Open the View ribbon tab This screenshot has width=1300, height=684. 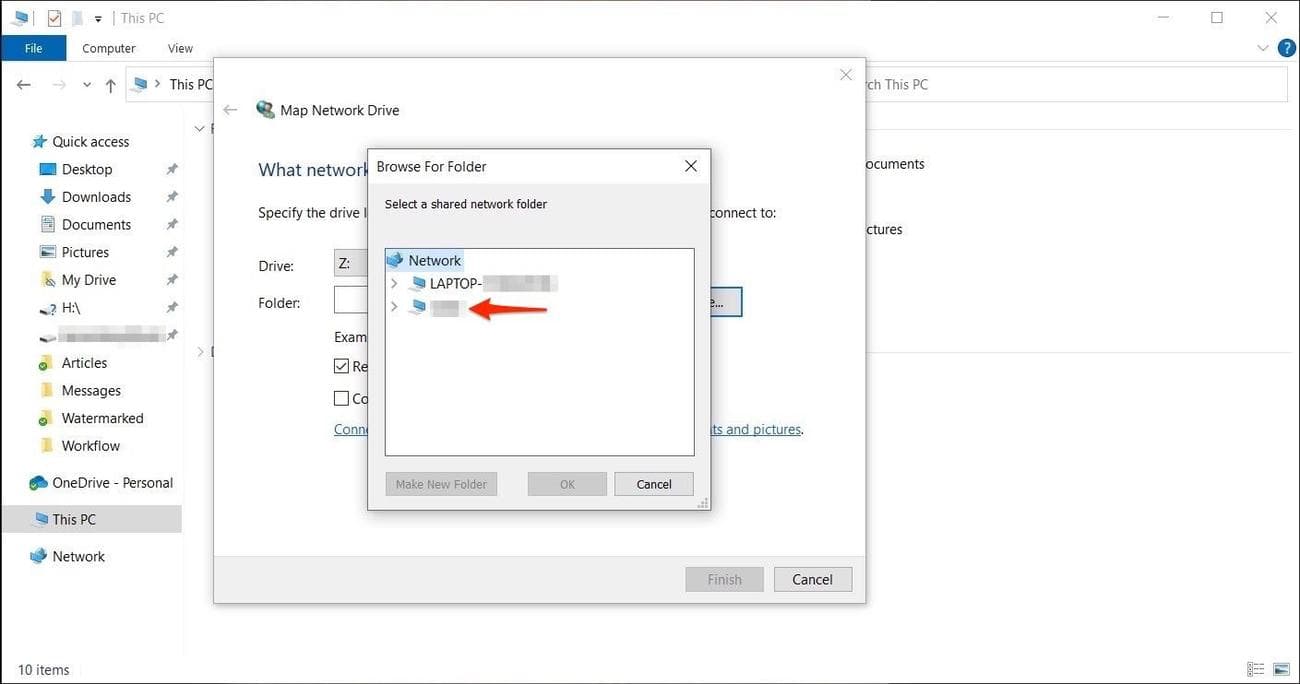tap(180, 47)
